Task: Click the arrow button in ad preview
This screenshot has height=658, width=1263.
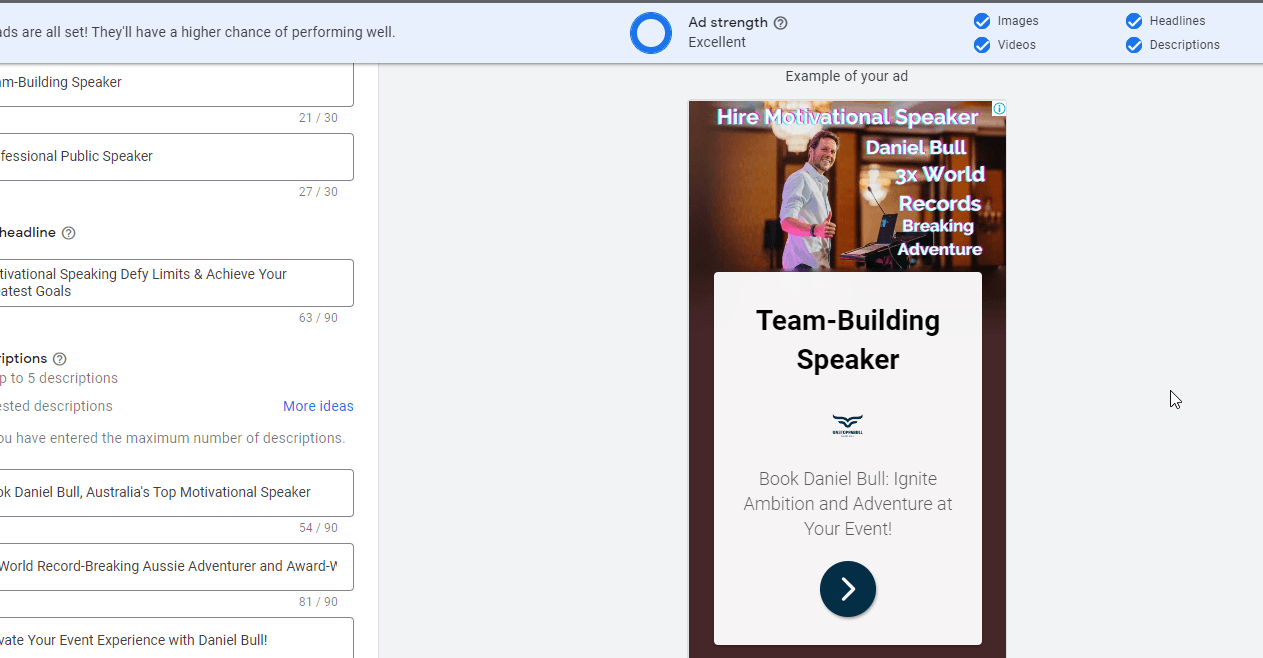Action: [x=847, y=589]
